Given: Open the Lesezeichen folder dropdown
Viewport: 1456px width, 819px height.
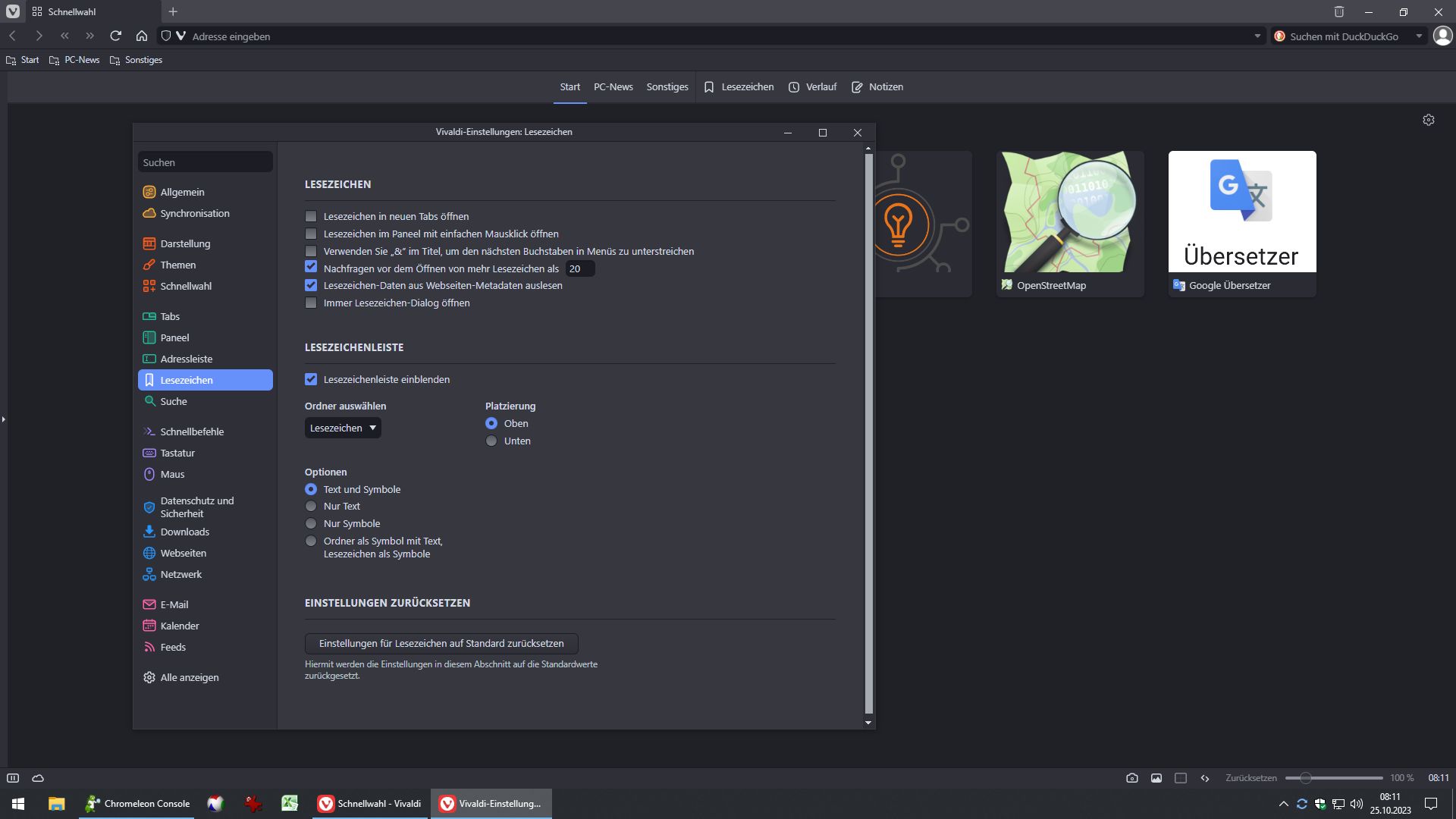Looking at the screenshot, I should pos(343,428).
